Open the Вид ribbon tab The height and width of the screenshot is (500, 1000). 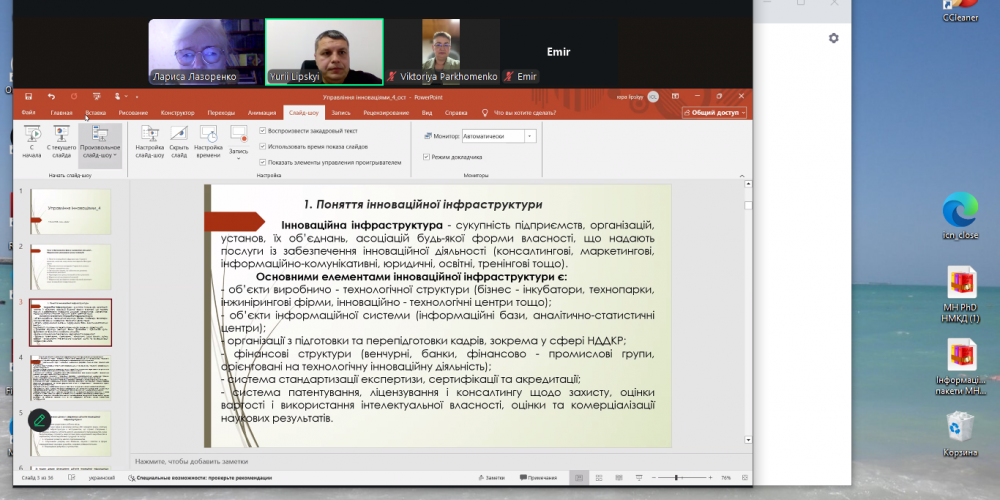click(x=427, y=113)
